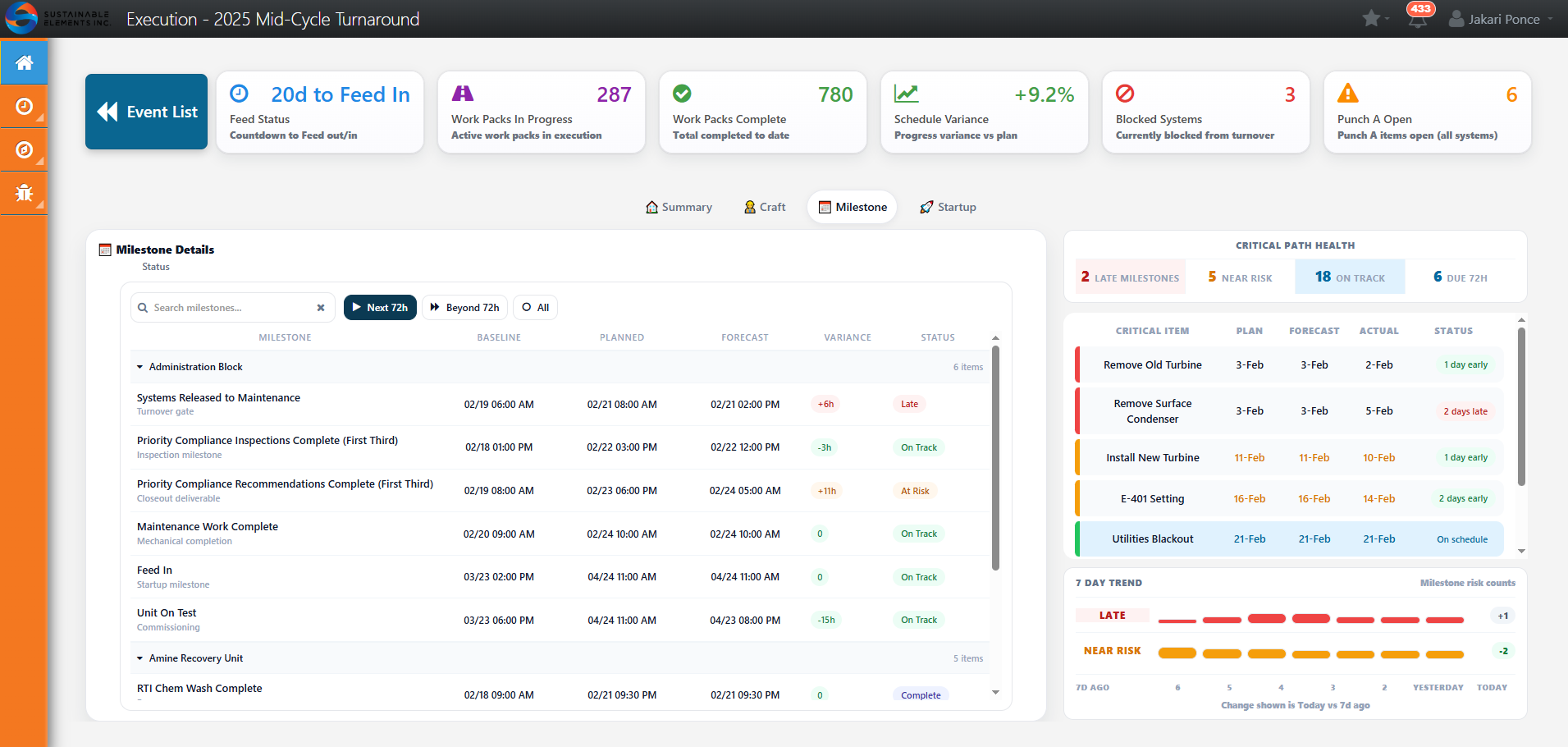
Task: Click the LATE trend label
Action: point(1112,616)
